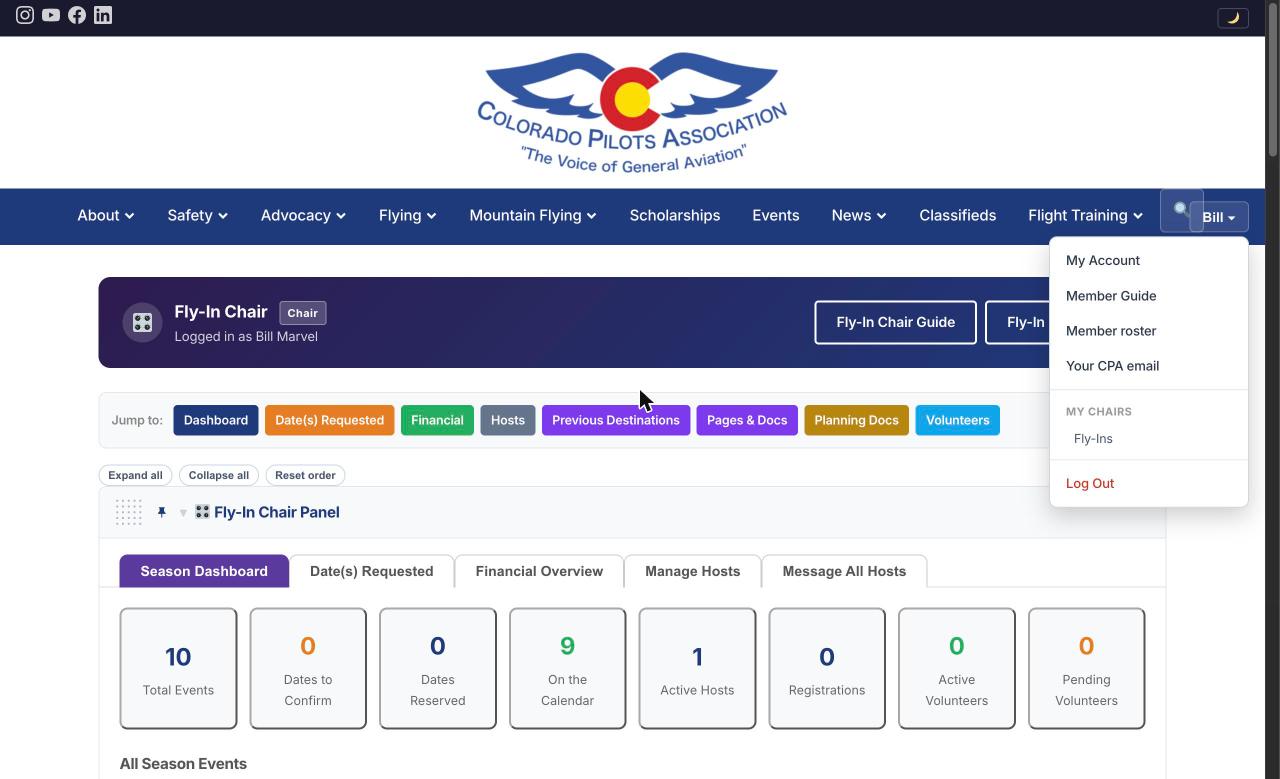Open the Instagram social link

25,15
